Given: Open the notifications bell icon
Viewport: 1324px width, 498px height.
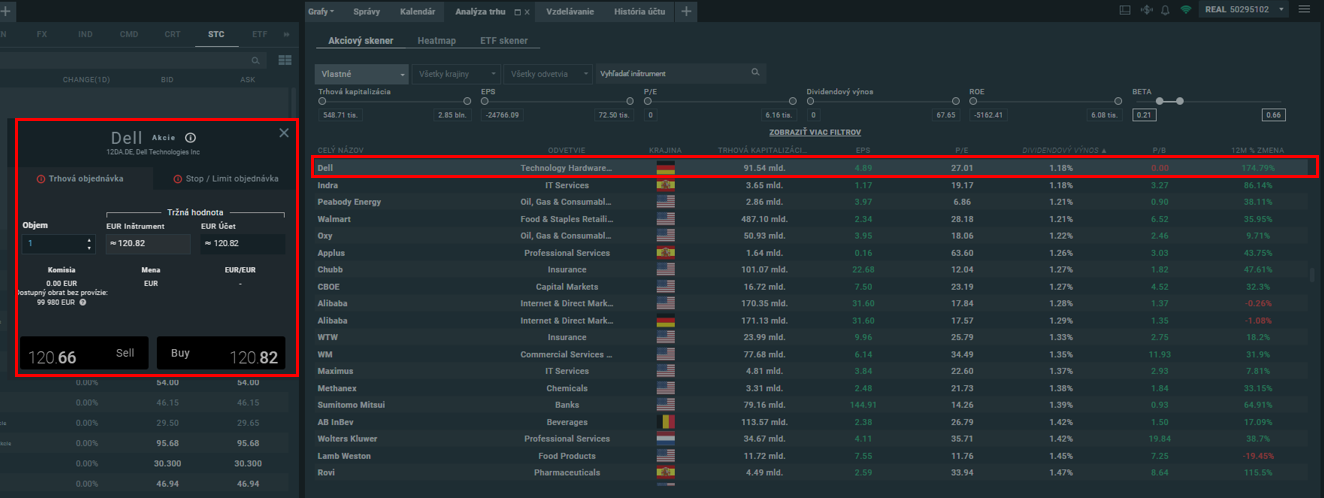Looking at the screenshot, I should [x=1165, y=10].
